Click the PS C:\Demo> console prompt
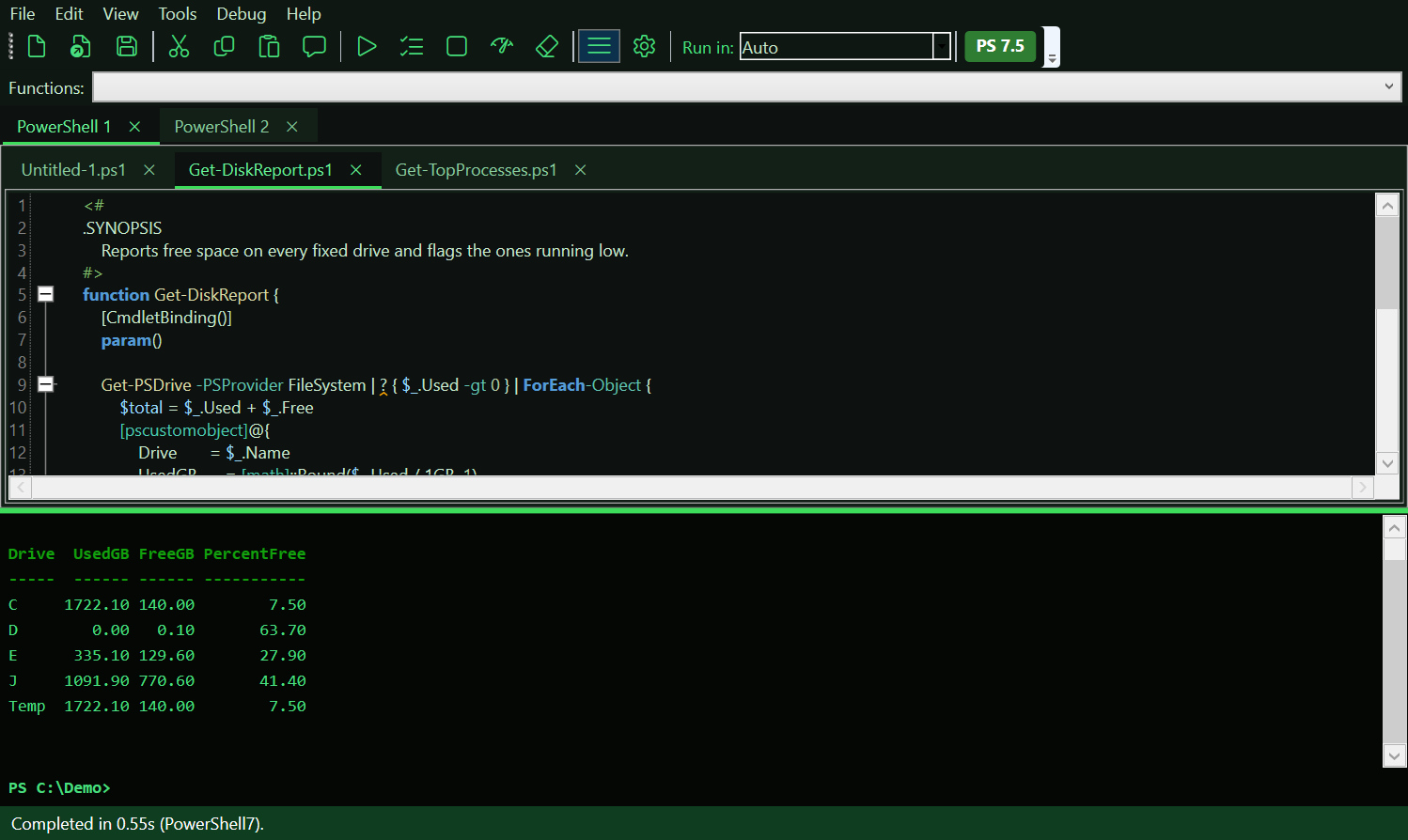This screenshot has height=840, width=1408. pyautogui.click(x=59, y=788)
